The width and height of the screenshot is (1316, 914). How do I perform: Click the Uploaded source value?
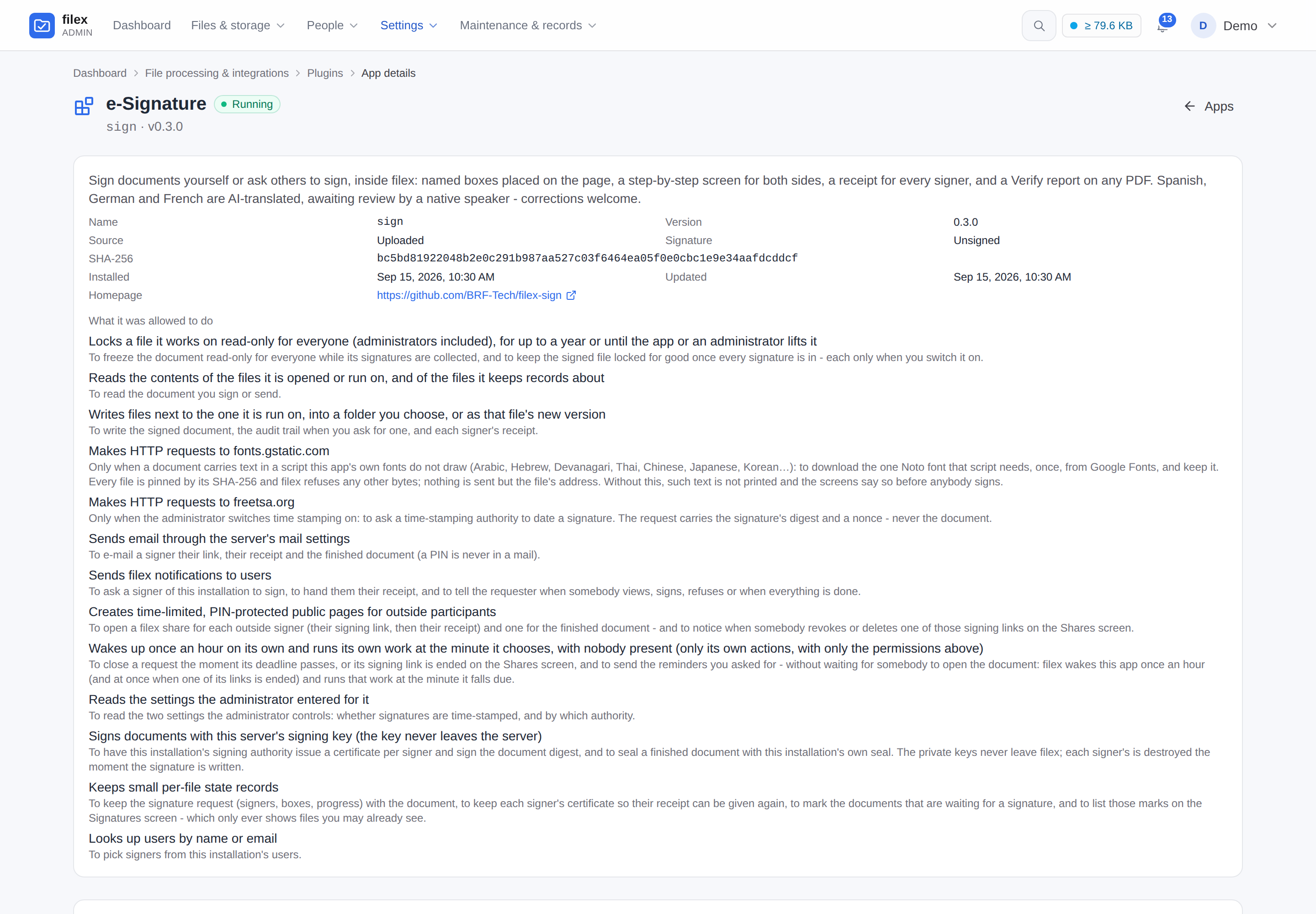(400, 240)
